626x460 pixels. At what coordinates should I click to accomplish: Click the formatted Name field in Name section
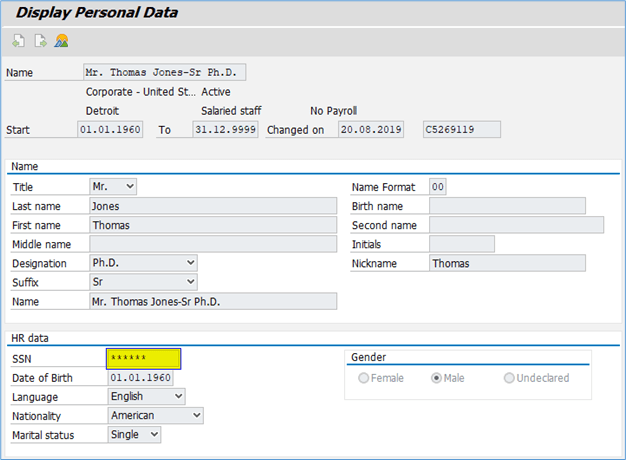click(213, 301)
